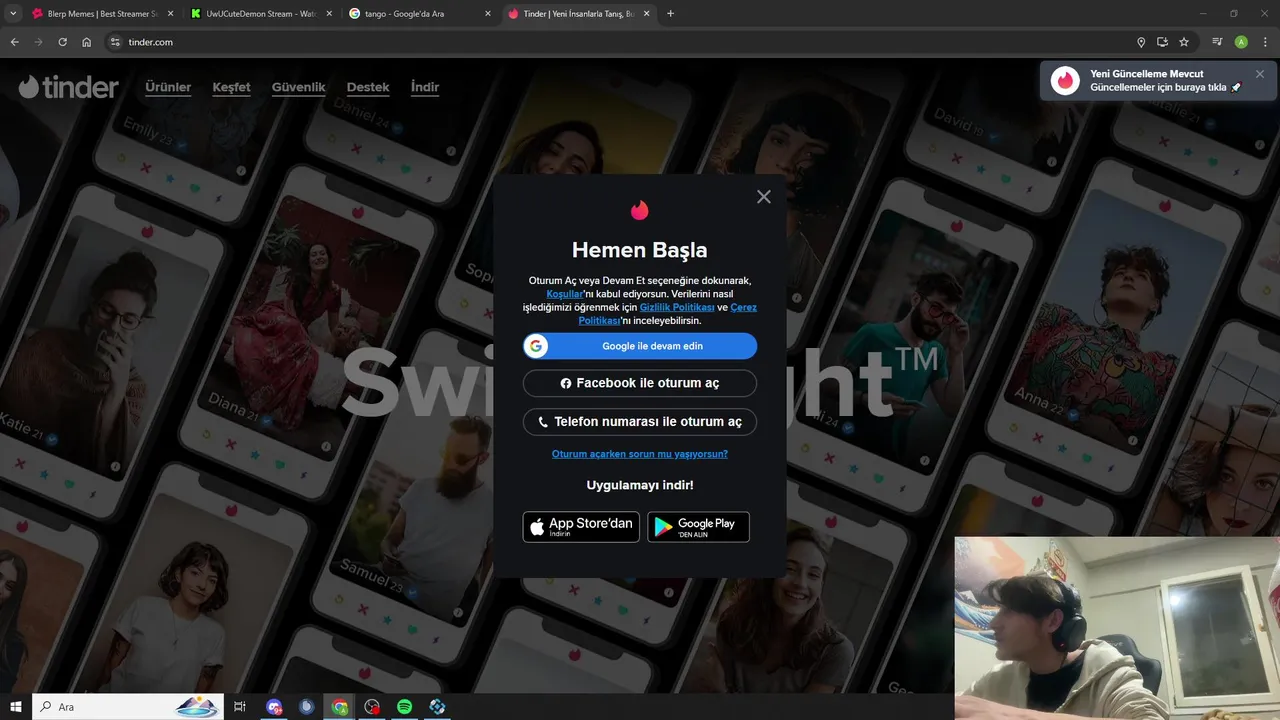
Task: Click the flame icon in update notification
Action: point(1065,81)
